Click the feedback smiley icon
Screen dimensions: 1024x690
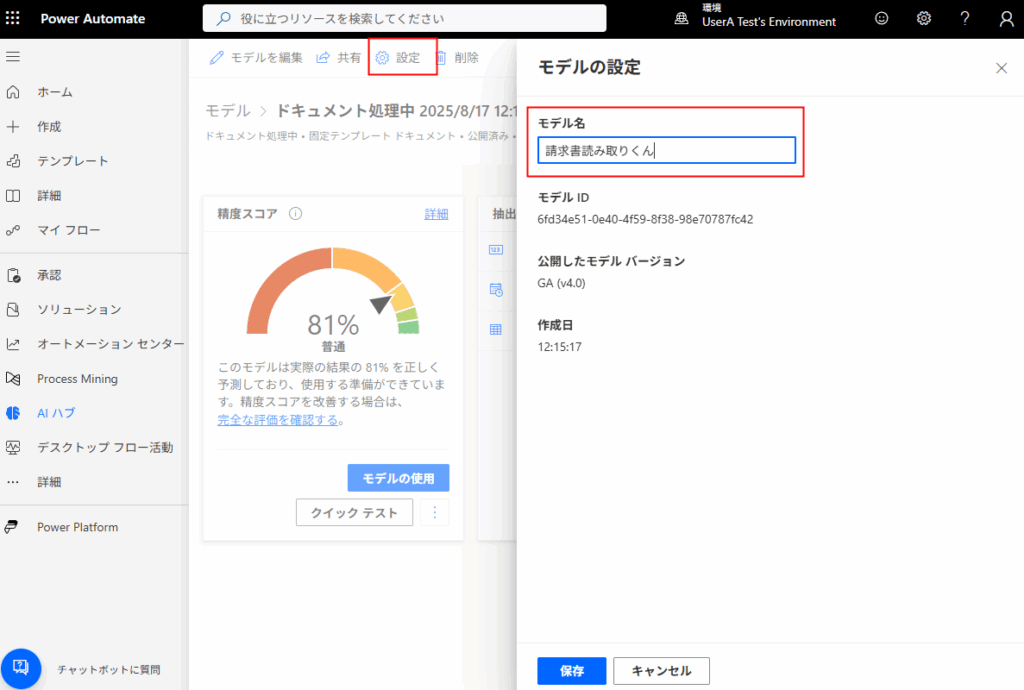coord(882,18)
